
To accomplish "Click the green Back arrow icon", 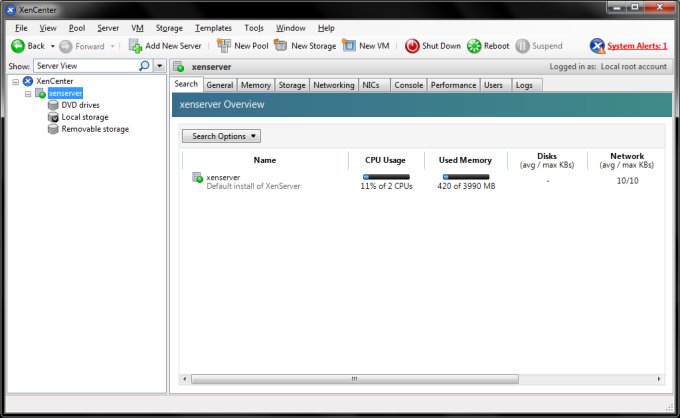I will click(x=17, y=46).
